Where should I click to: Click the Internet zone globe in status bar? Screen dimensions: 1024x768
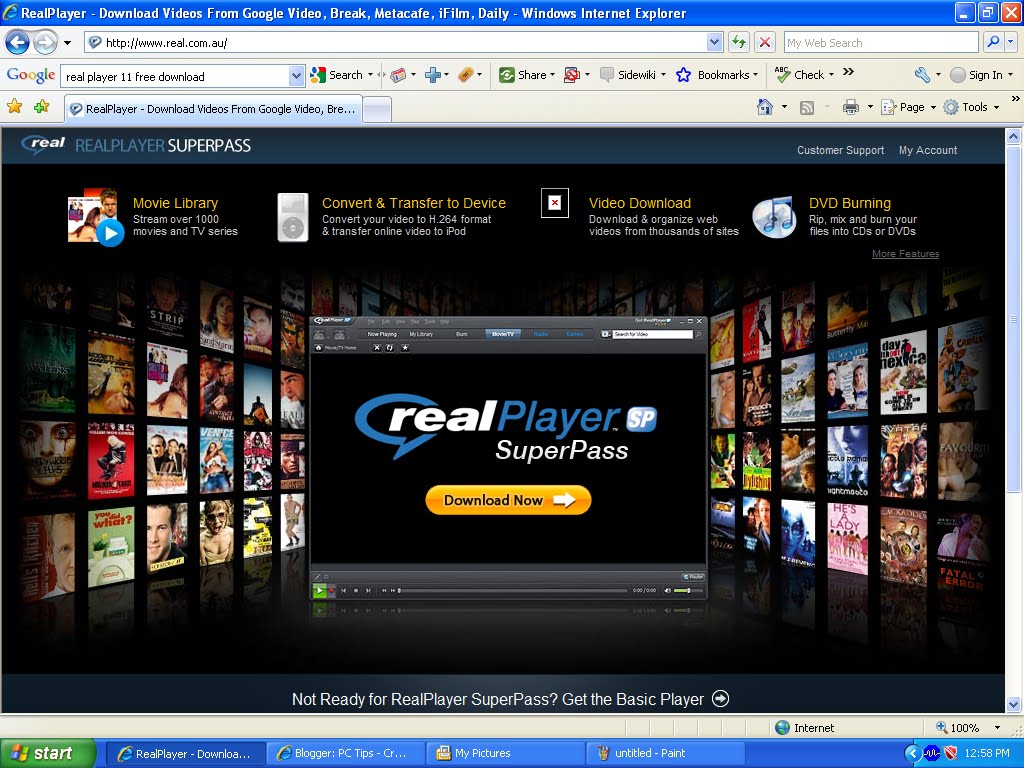tap(782, 728)
